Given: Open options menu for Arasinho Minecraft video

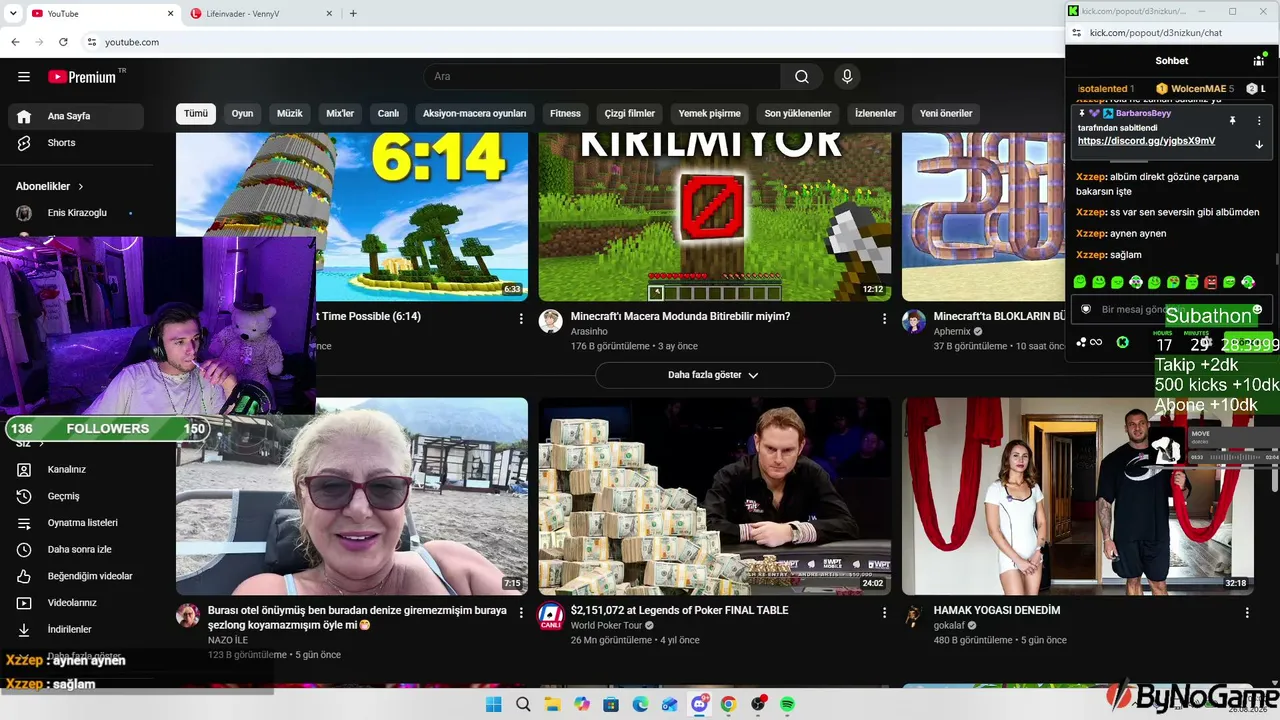Looking at the screenshot, I should (x=884, y=318).
